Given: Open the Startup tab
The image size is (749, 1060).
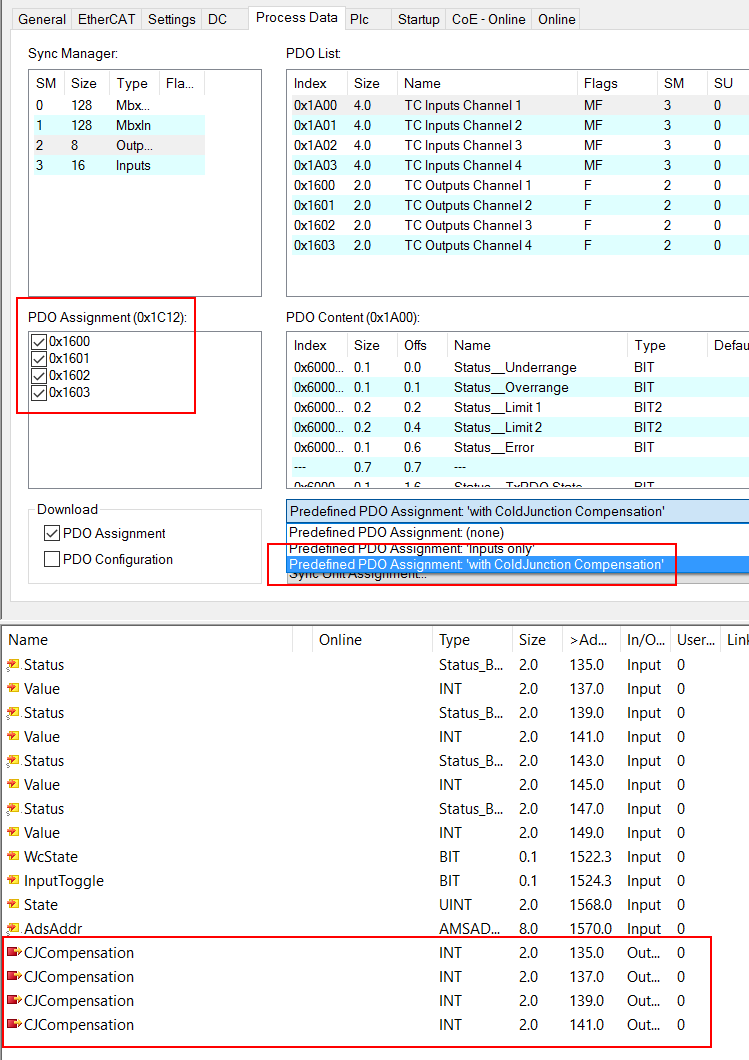Looking at the screenshot, I should 418,20.
